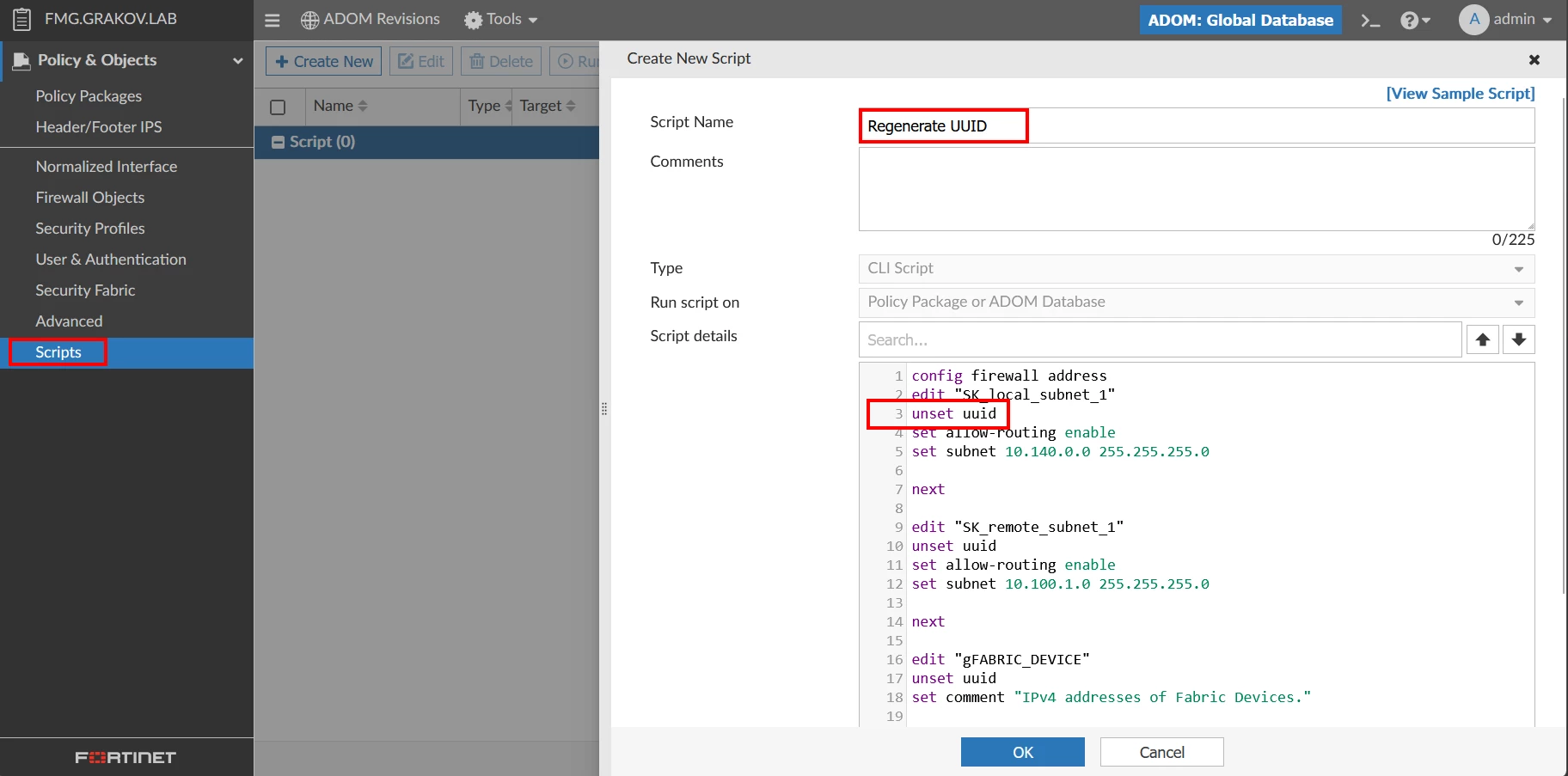Click the Fortinet logo
This screenshot has width=1568, height=776.
(x=126, y=757)
